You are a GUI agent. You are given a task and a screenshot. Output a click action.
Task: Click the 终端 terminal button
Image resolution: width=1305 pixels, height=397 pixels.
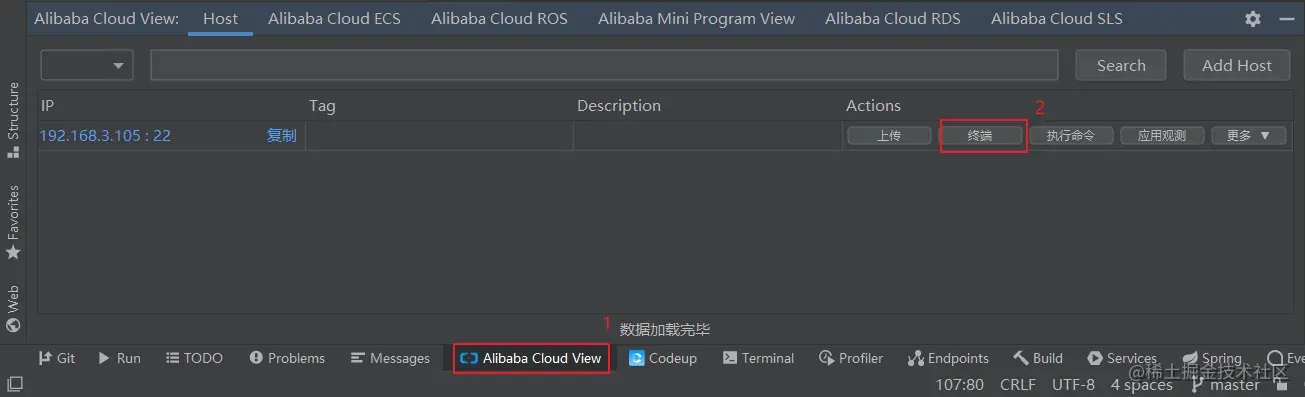click(x=980, y=136)
